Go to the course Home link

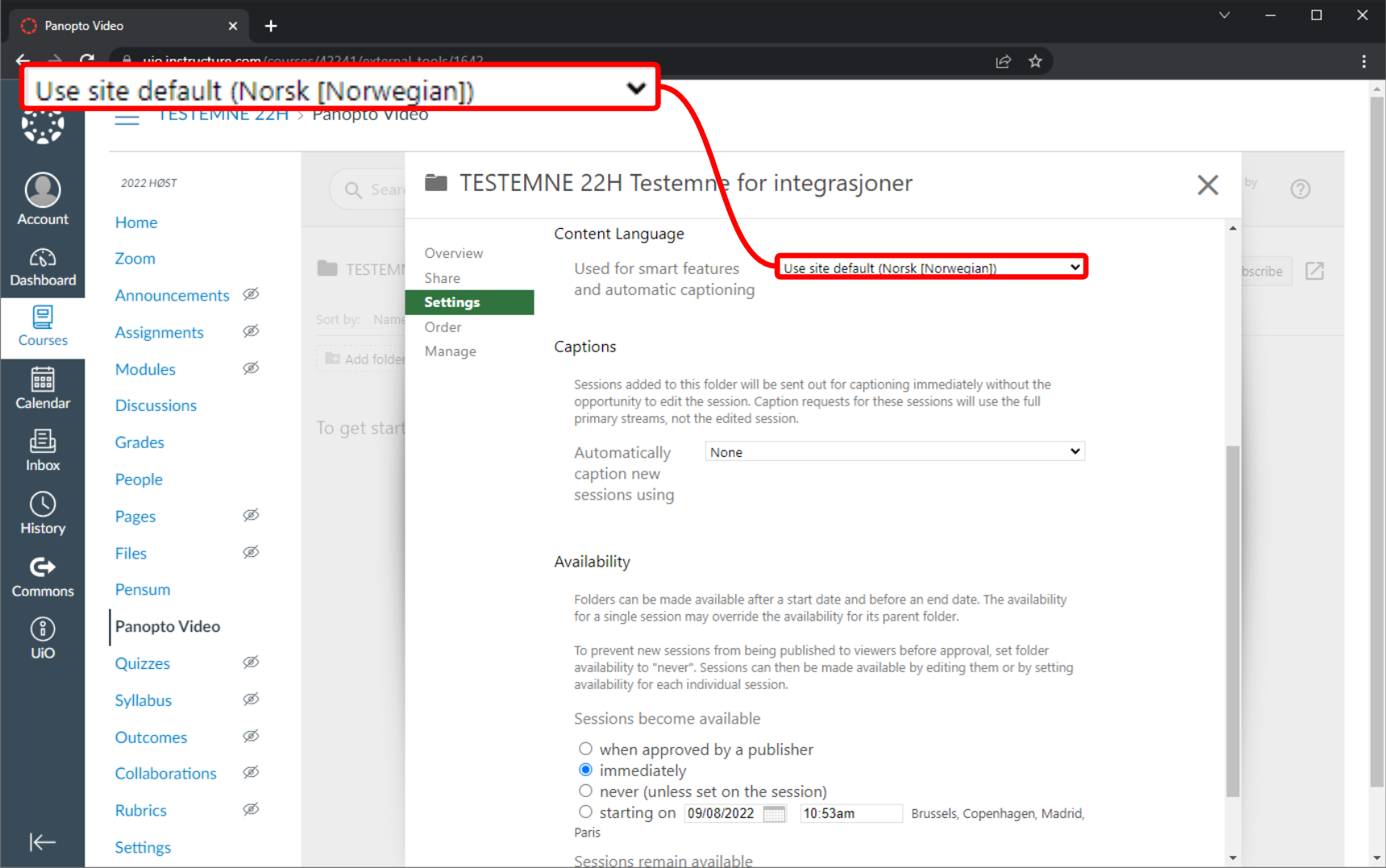click(136, 222)
